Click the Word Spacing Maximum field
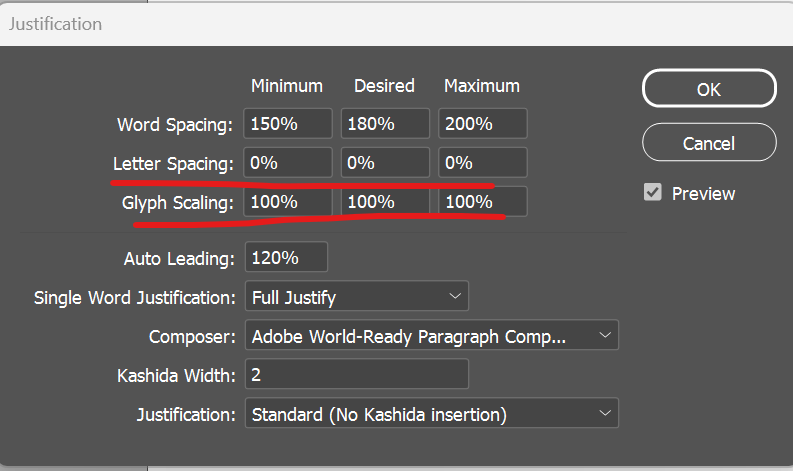This screenshot has height=471, width=793. tap(482, 124)
